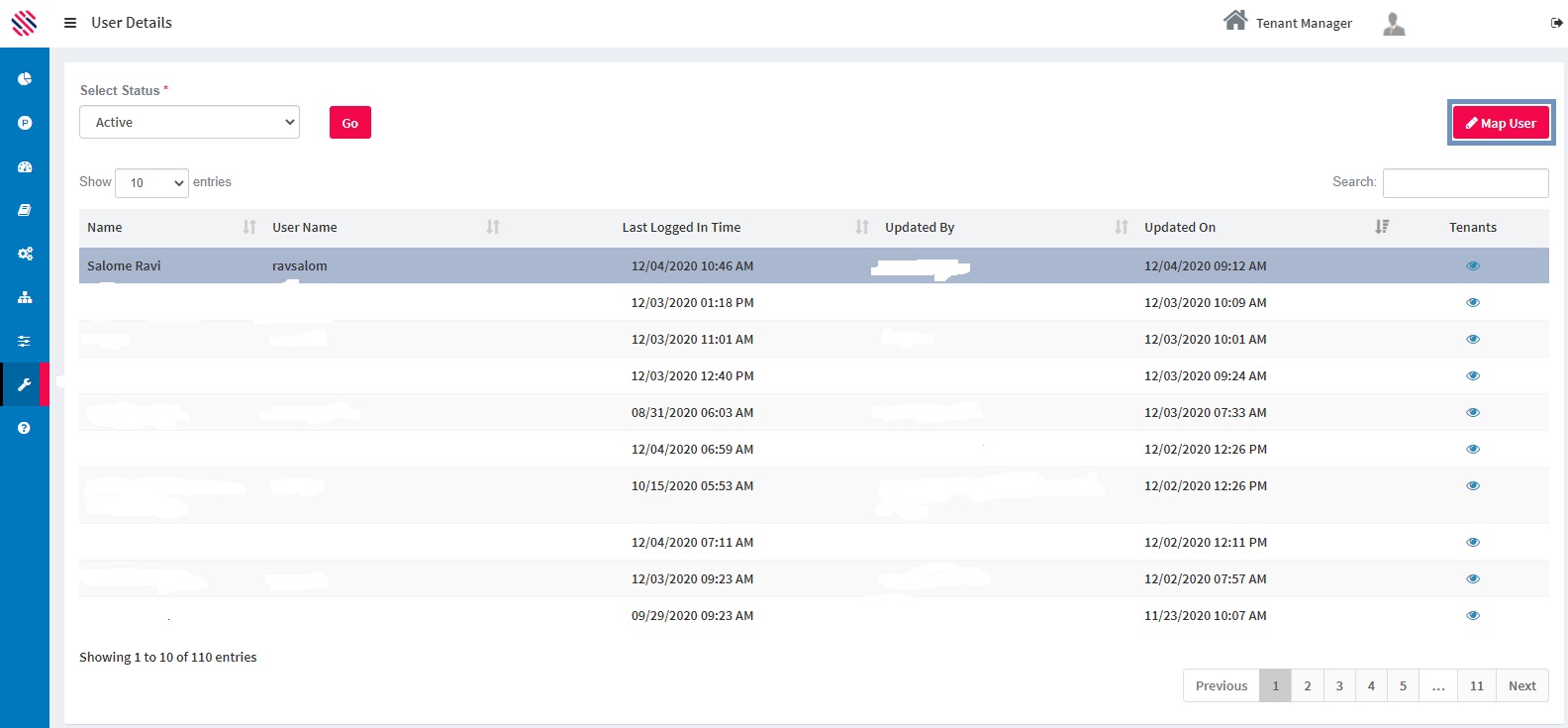This screenshot has width=1568, height=728.
Task: Click eye icon for 11/23/2020 10:07 AM row
Action: [1472, 615]
